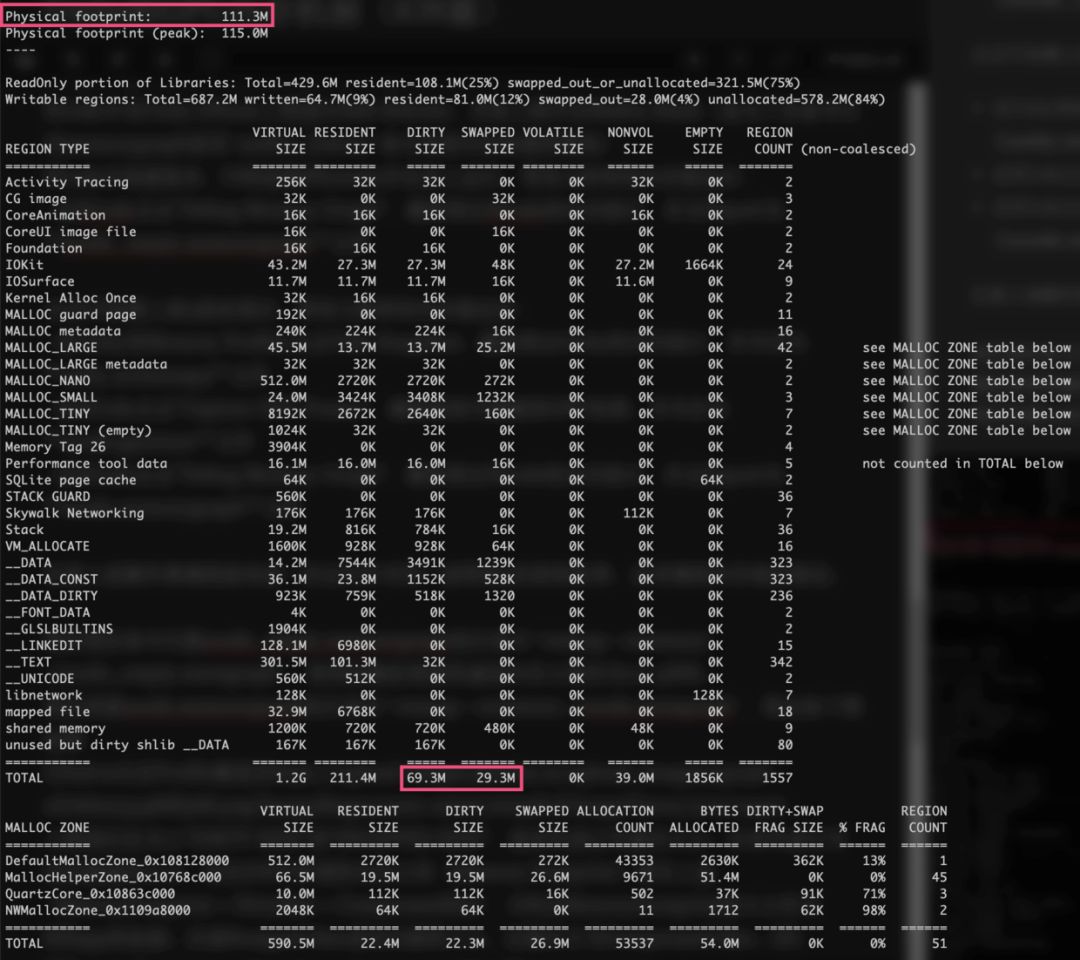Select the "MALLOC_TINY (empty)" row label
Image resolution: width=1080 pixels, height=960 pixels.
coord(78,430)
